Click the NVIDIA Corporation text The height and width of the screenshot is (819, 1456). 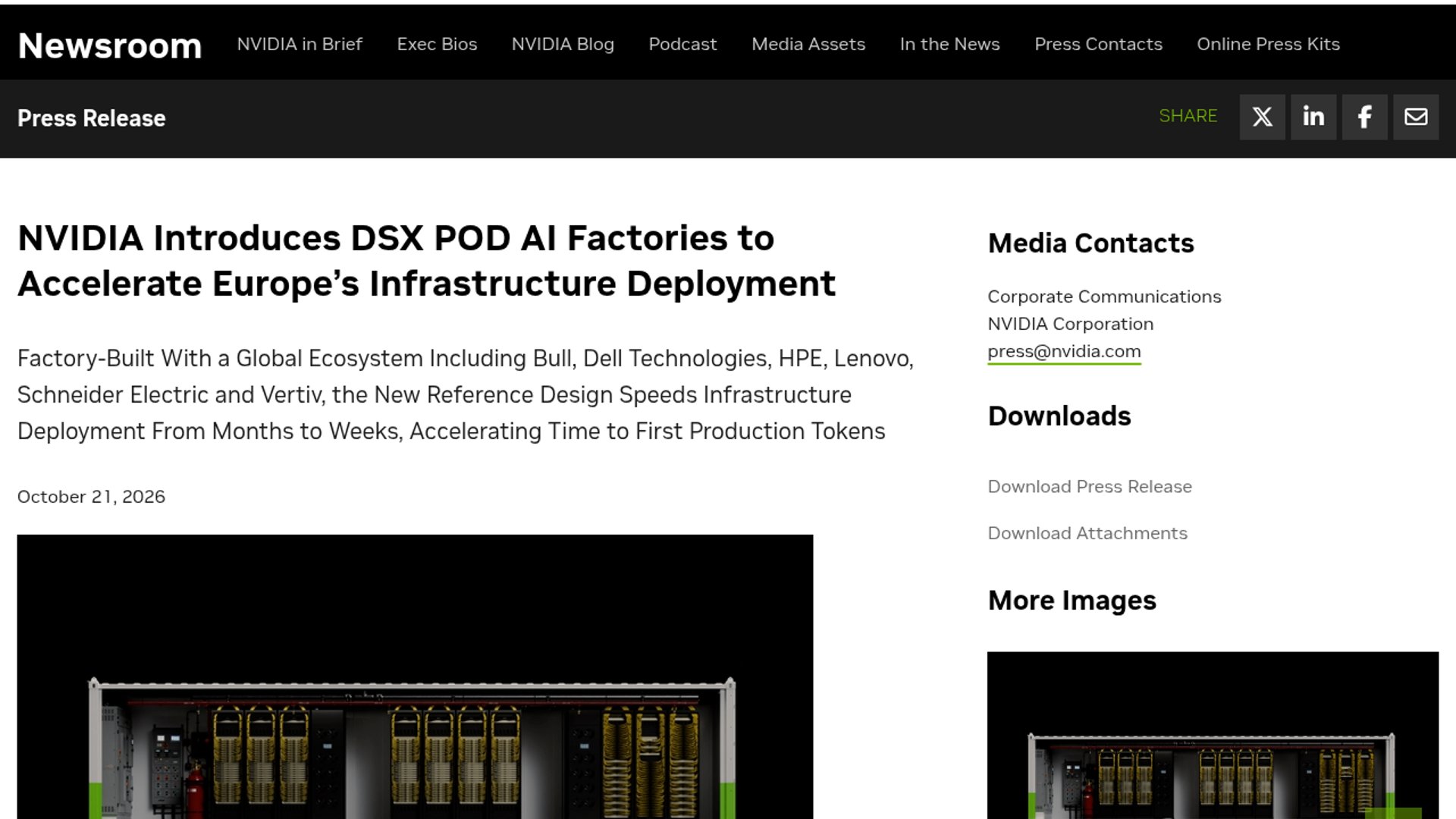click(x=1070, y=324)
